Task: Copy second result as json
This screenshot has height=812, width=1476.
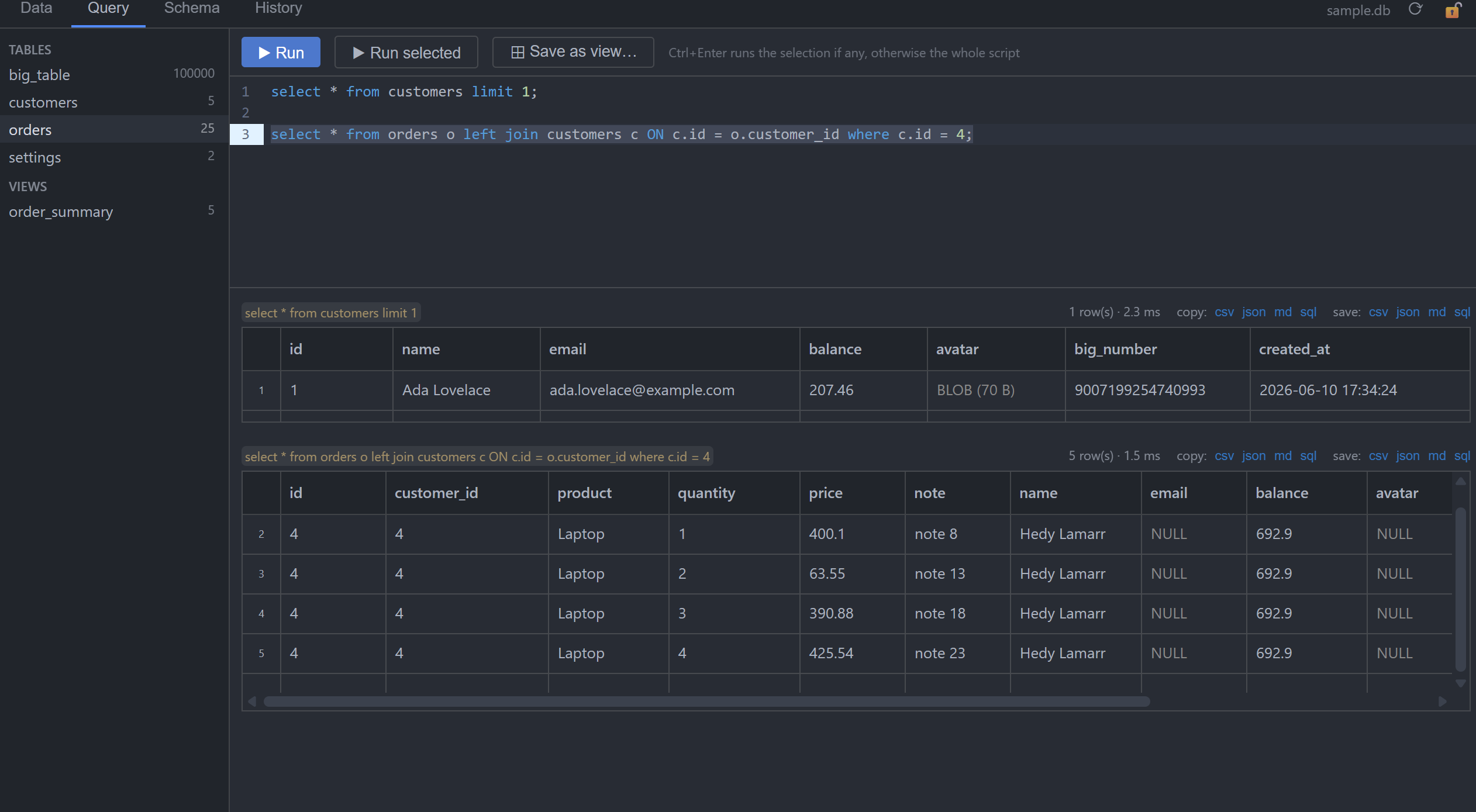Action: click(1254, 456)
